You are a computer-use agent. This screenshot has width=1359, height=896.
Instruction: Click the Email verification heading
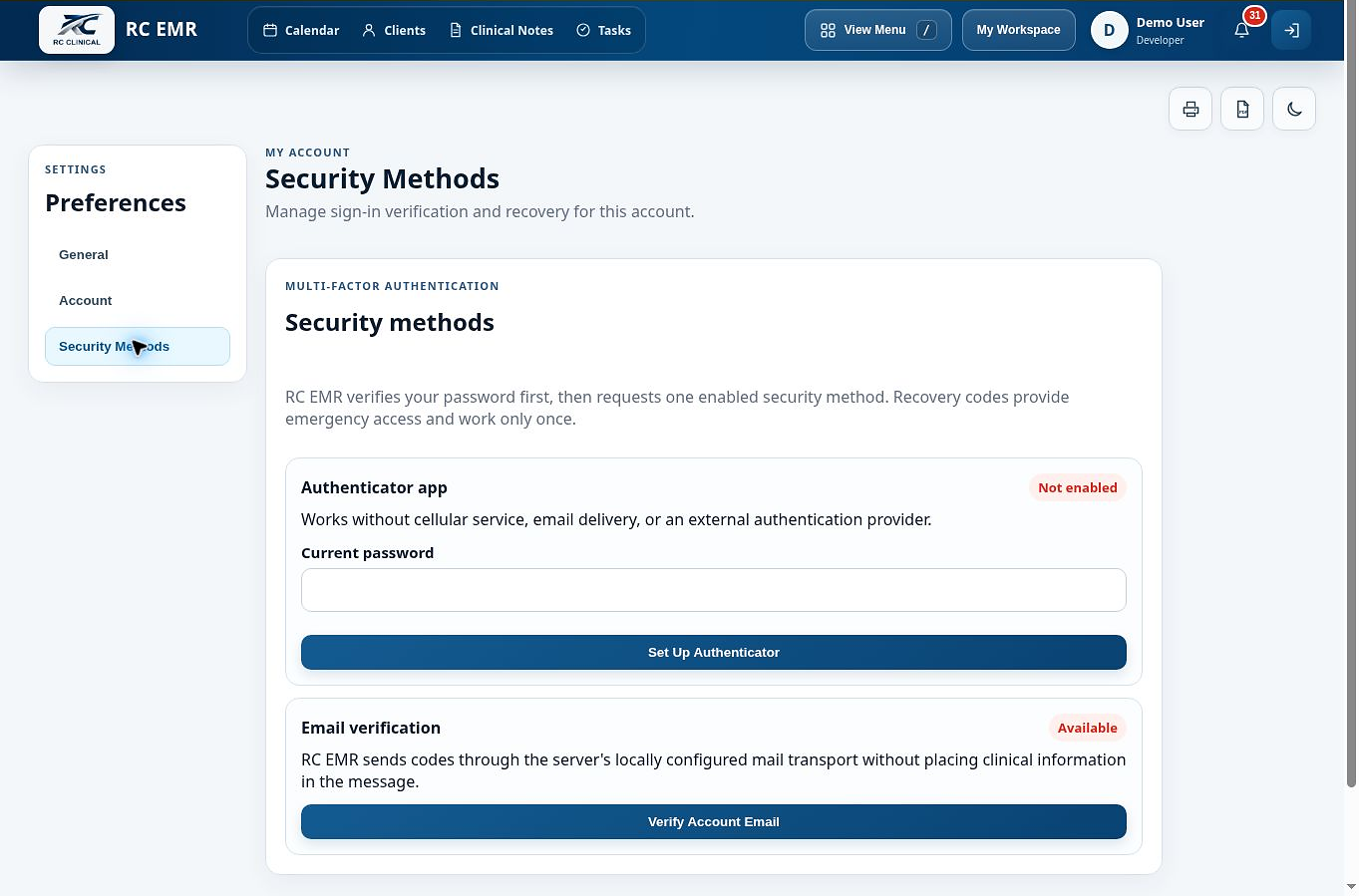pyautogui.click(x=371, y=729)
